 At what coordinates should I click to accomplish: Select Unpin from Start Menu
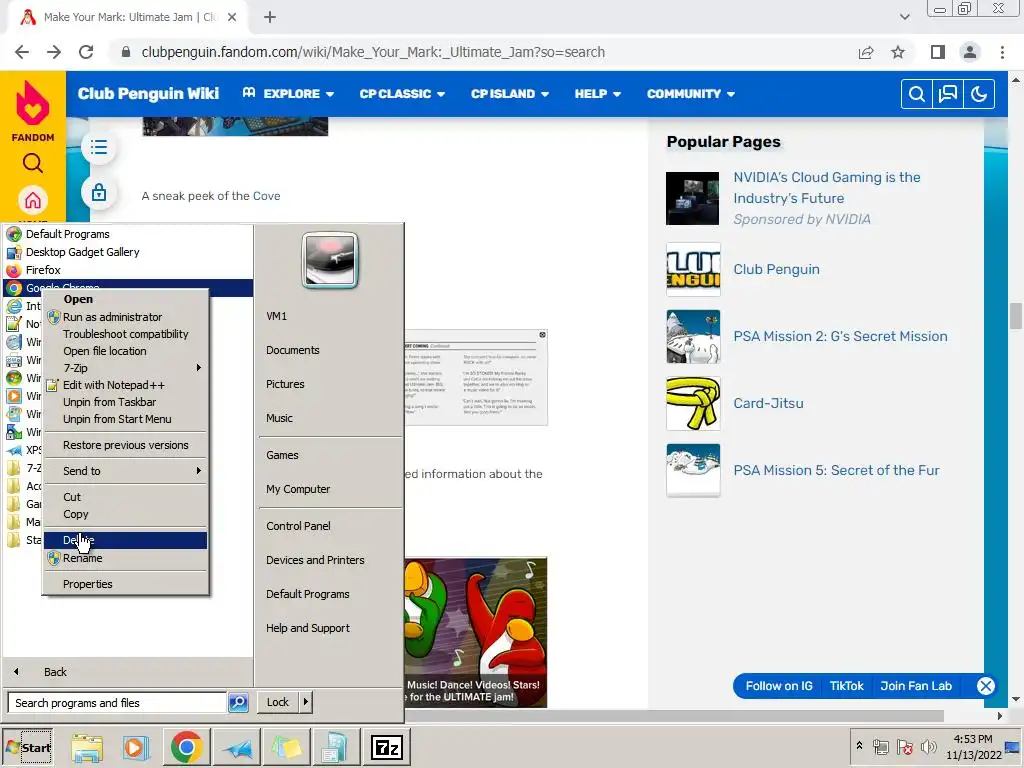125,419
